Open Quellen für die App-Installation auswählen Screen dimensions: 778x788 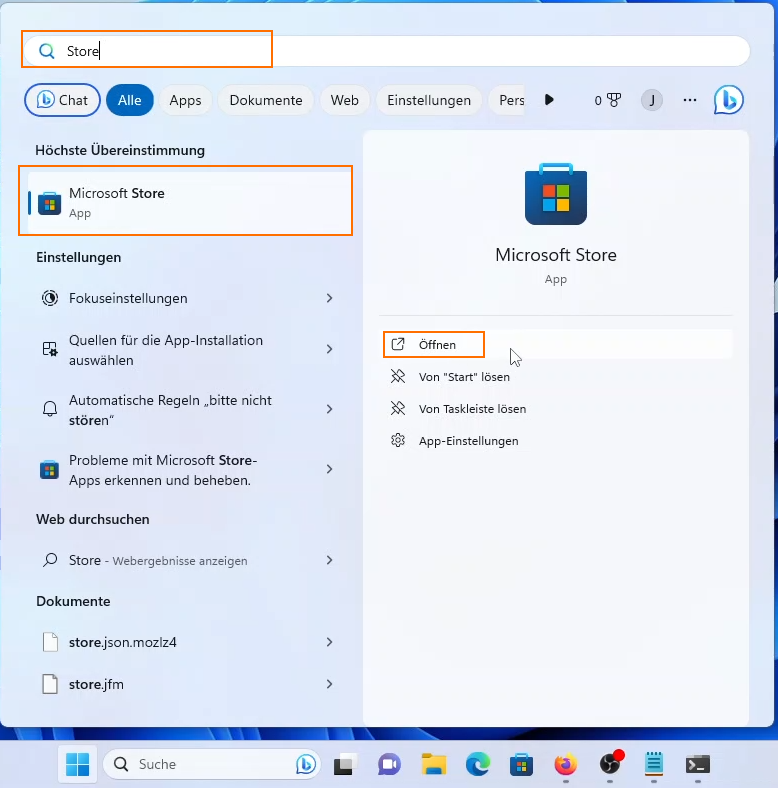[187, 350]
